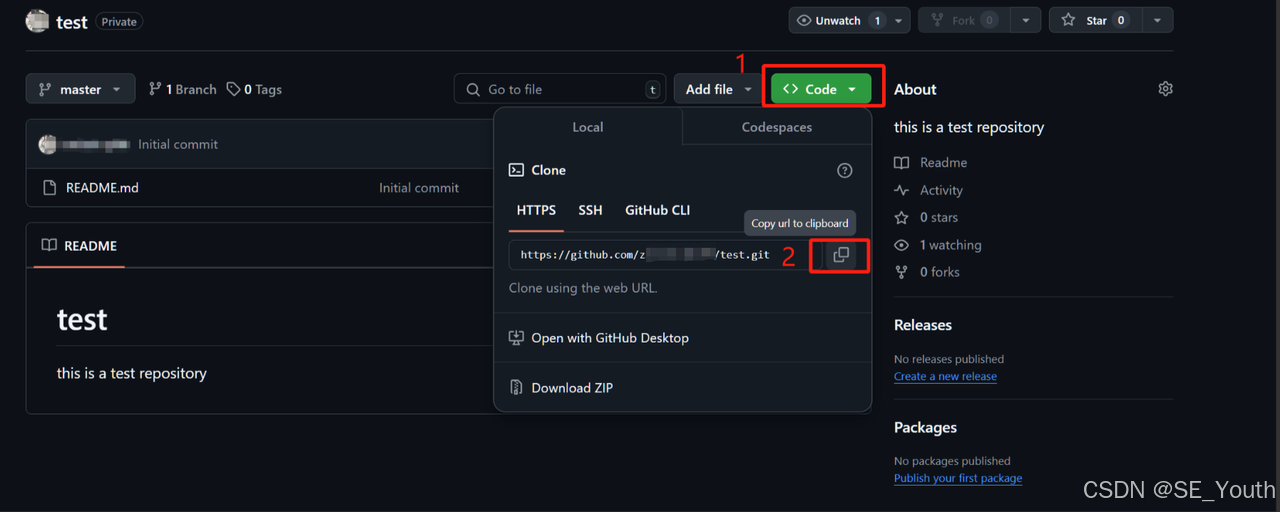Open repository About settings gear
This screenshot has height=512, width=1280.
[1165, 89]
